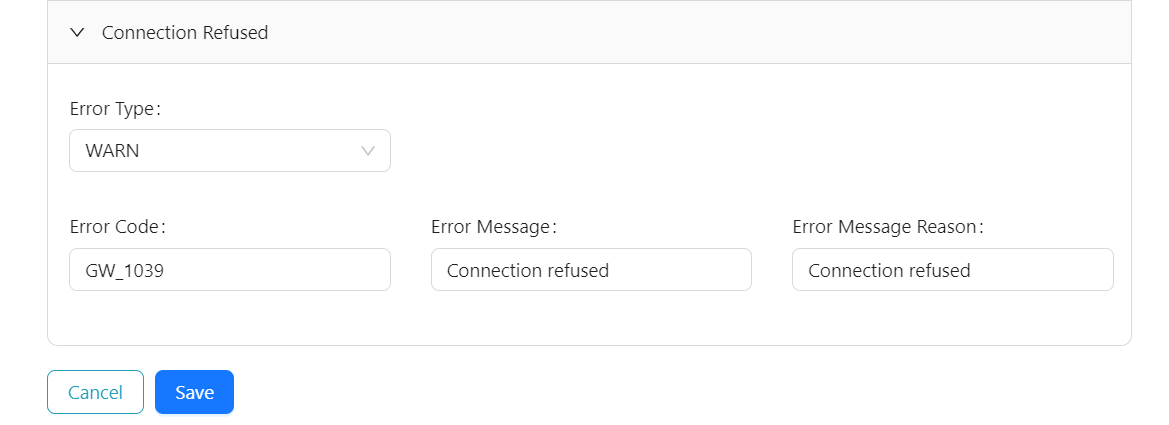The width and height of the screenshot is (1169, 425).
Task: Click the GW_1039 text in Error Code
Action: click(x=125, y=270)
